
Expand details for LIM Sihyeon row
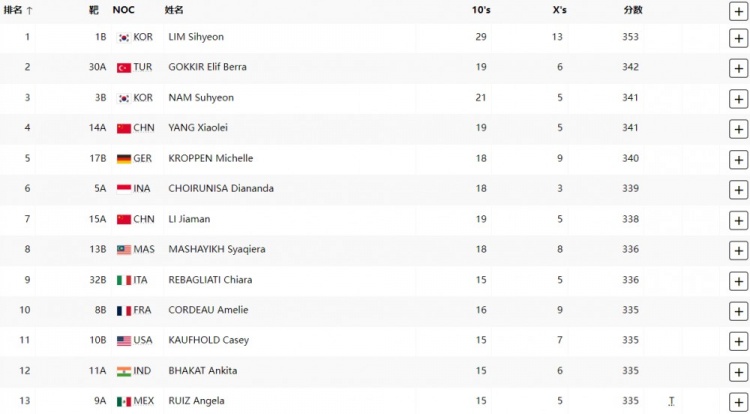click(739, 38)
